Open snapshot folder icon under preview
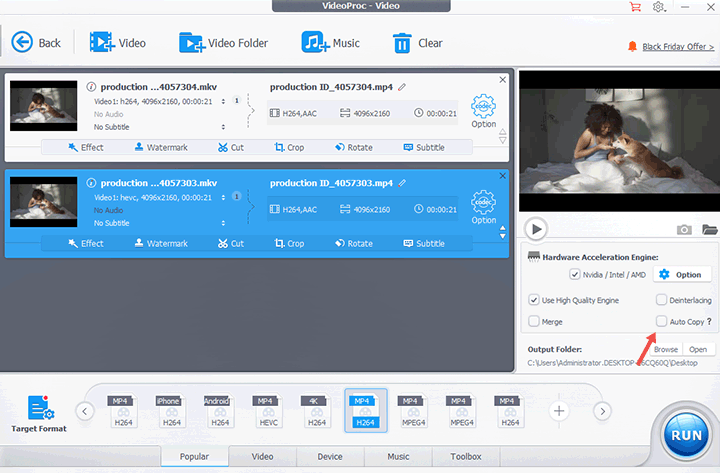This screenshot has width=720, height=473. tap(709, 229)
